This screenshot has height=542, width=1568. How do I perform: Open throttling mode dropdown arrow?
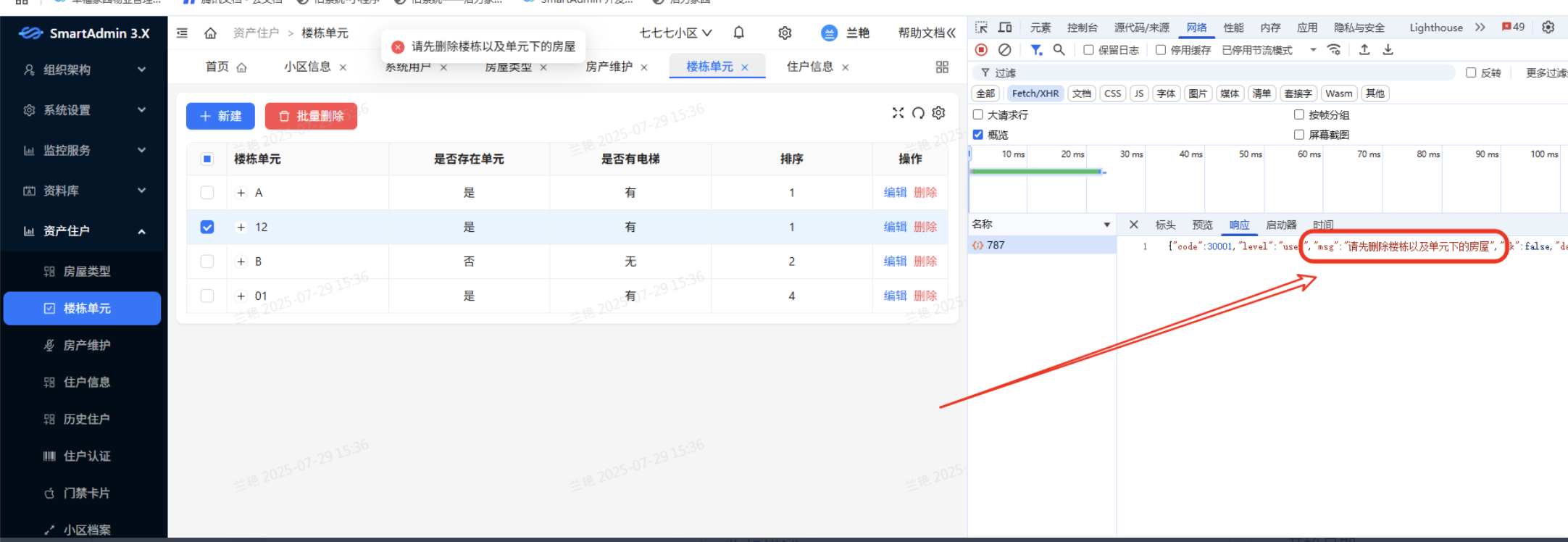1313,50
